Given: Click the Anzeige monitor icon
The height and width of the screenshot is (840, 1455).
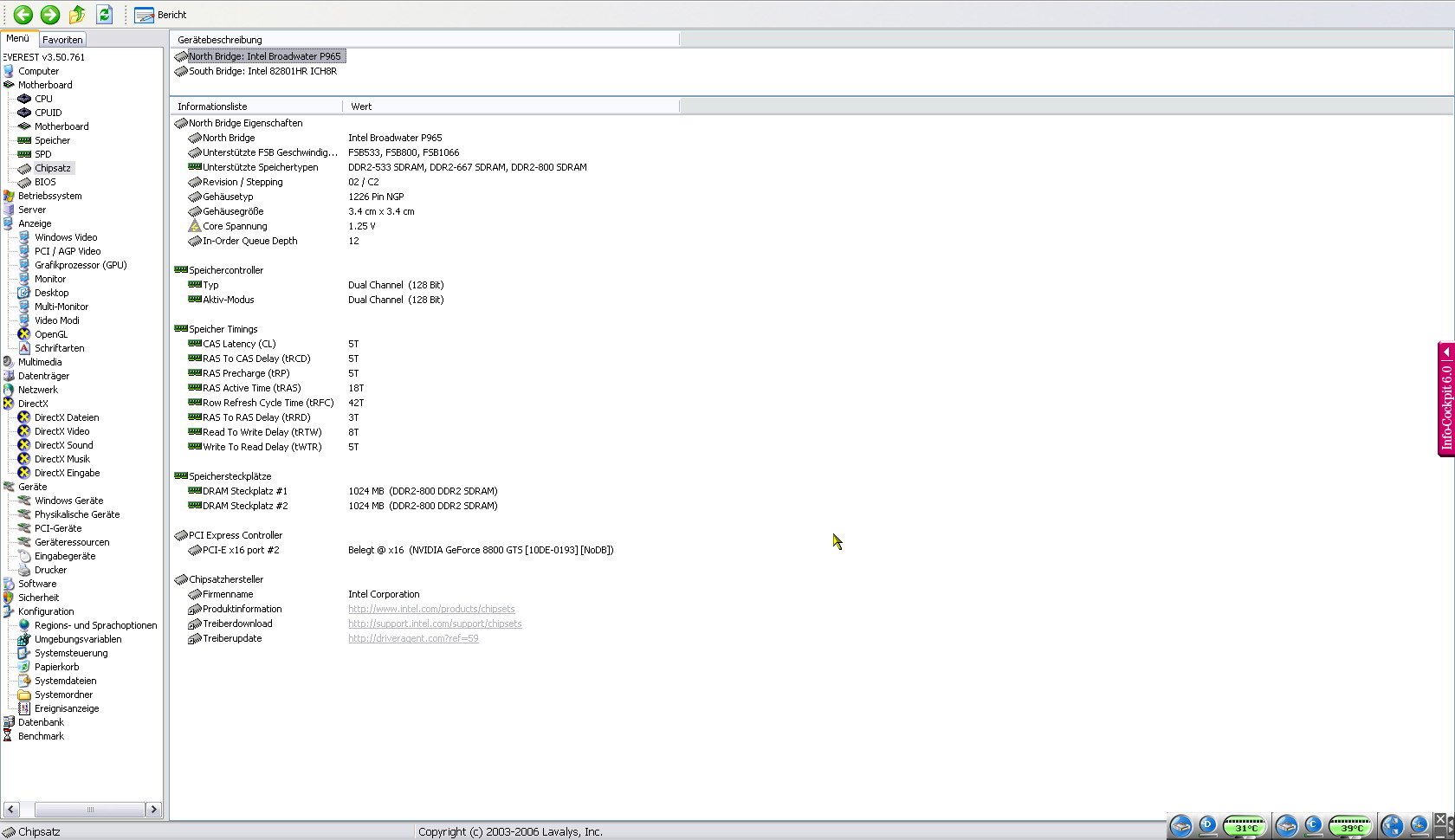Looking at the screenshot, I should click(x=9, y=223).
